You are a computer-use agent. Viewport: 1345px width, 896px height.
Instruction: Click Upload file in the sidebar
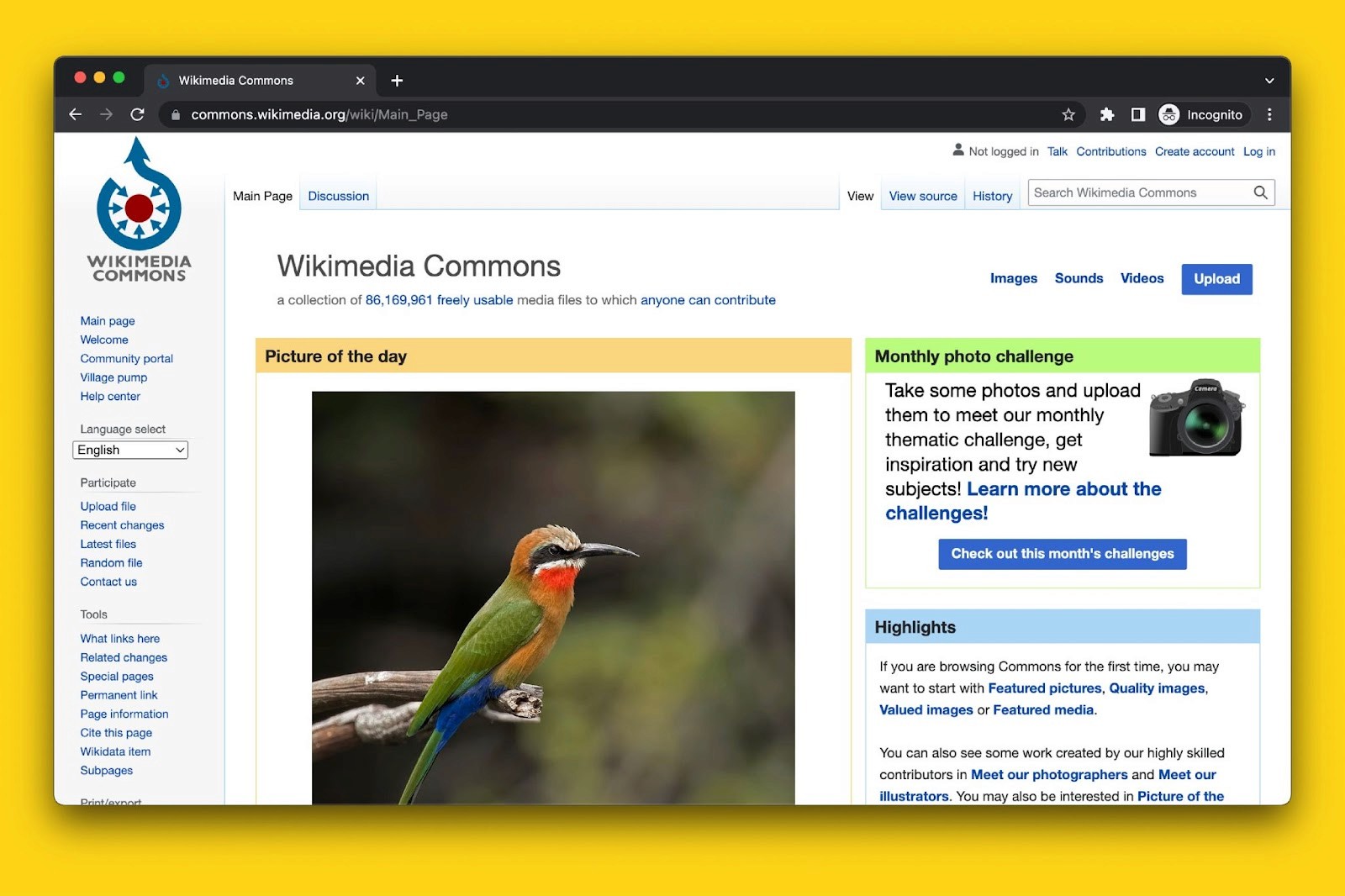pyautogui.click(x=108, y=506)
